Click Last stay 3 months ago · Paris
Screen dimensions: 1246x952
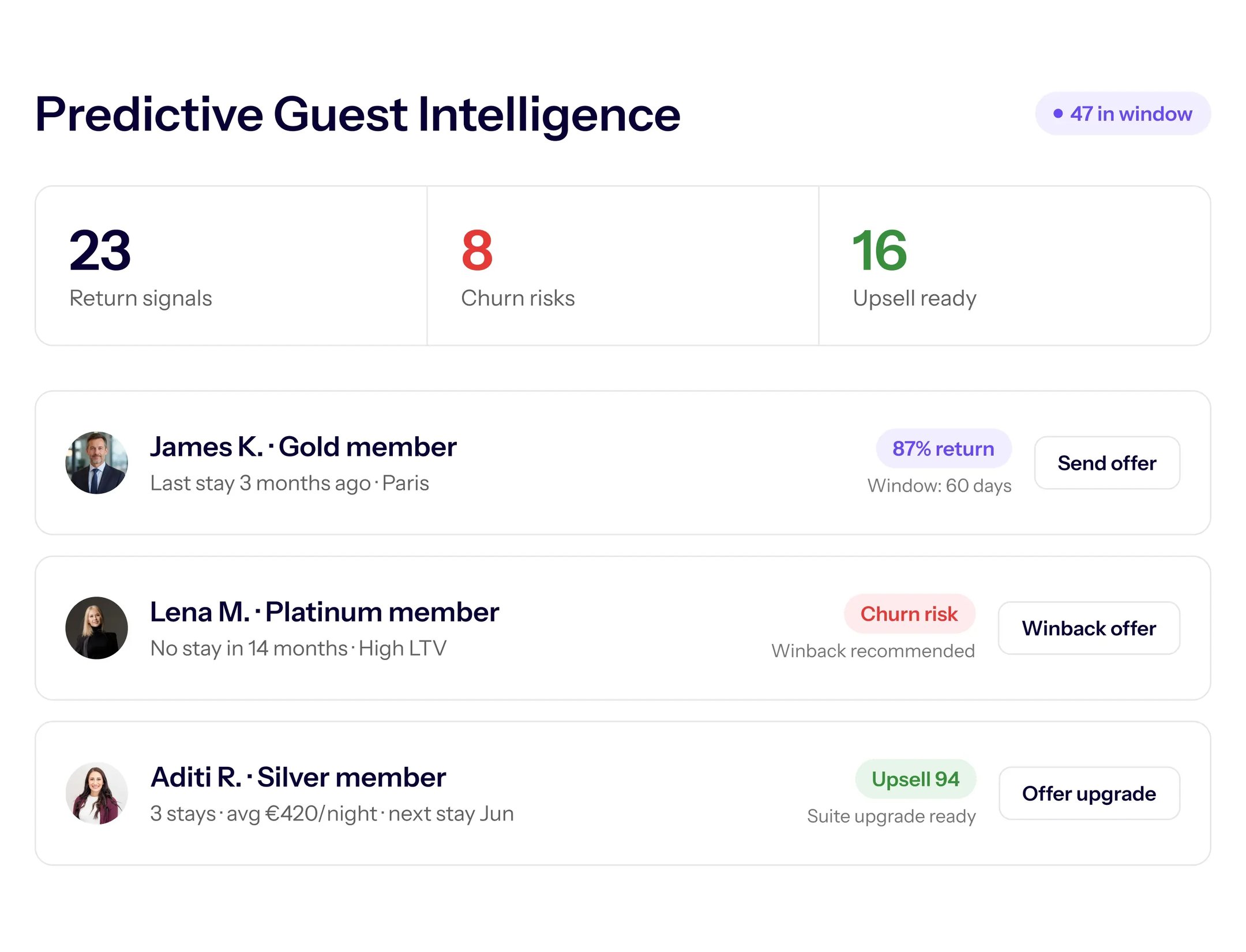point(290,483)
